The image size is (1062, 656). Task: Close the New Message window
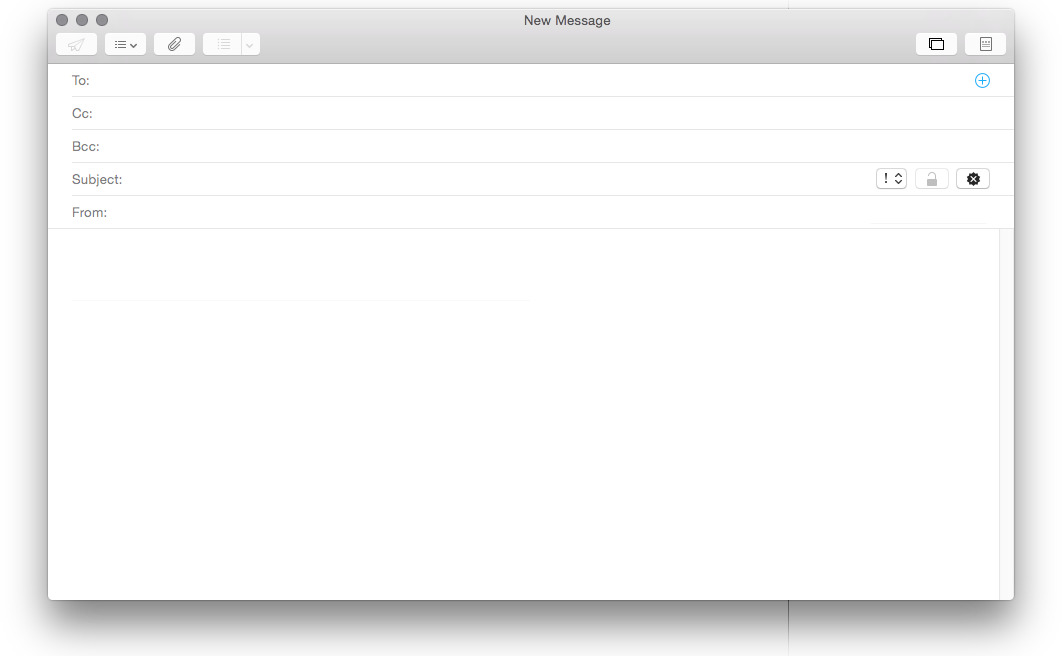coord(62,20)
